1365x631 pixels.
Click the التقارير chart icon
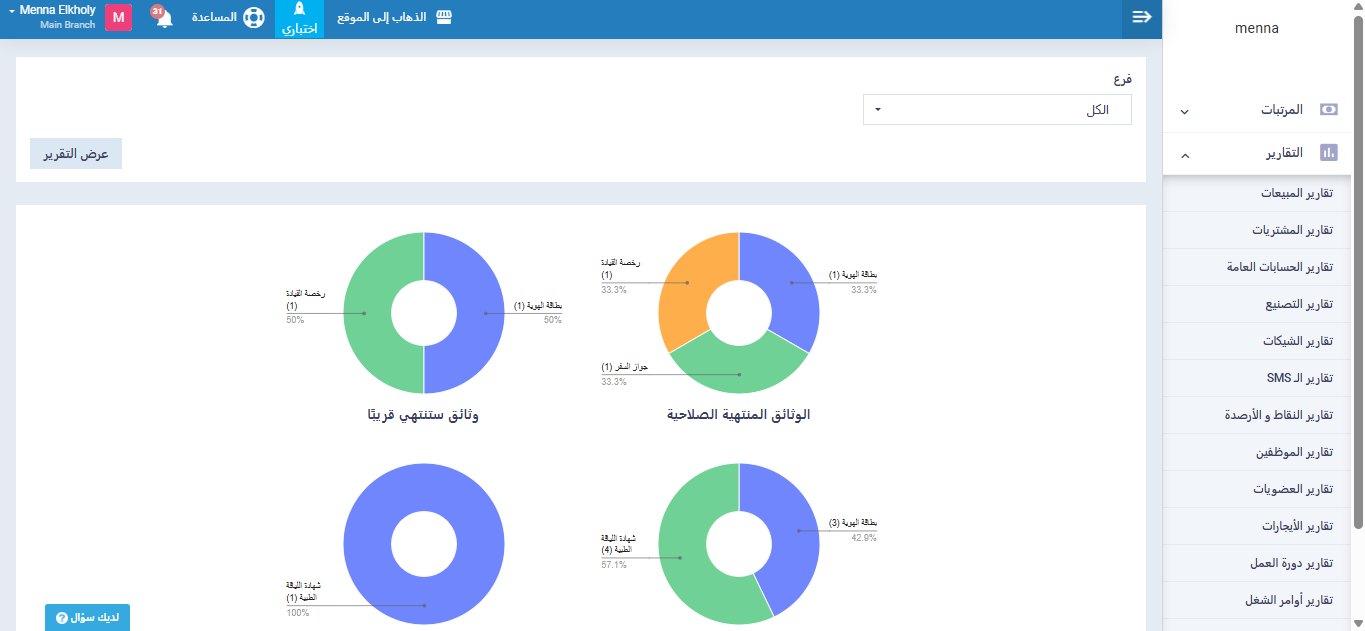click(x=1328, y=153)
